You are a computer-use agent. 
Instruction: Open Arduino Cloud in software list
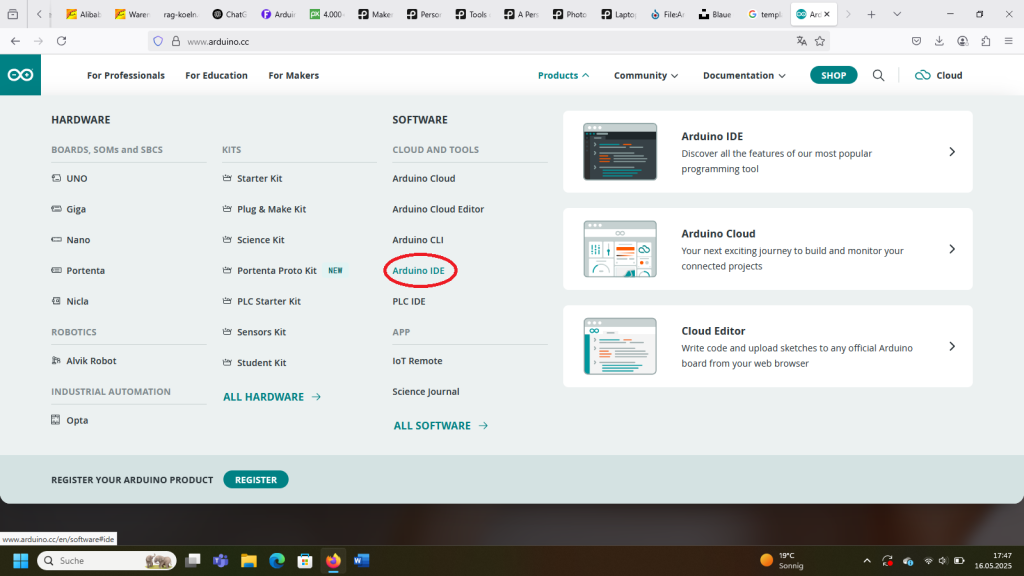click(424, 178)
